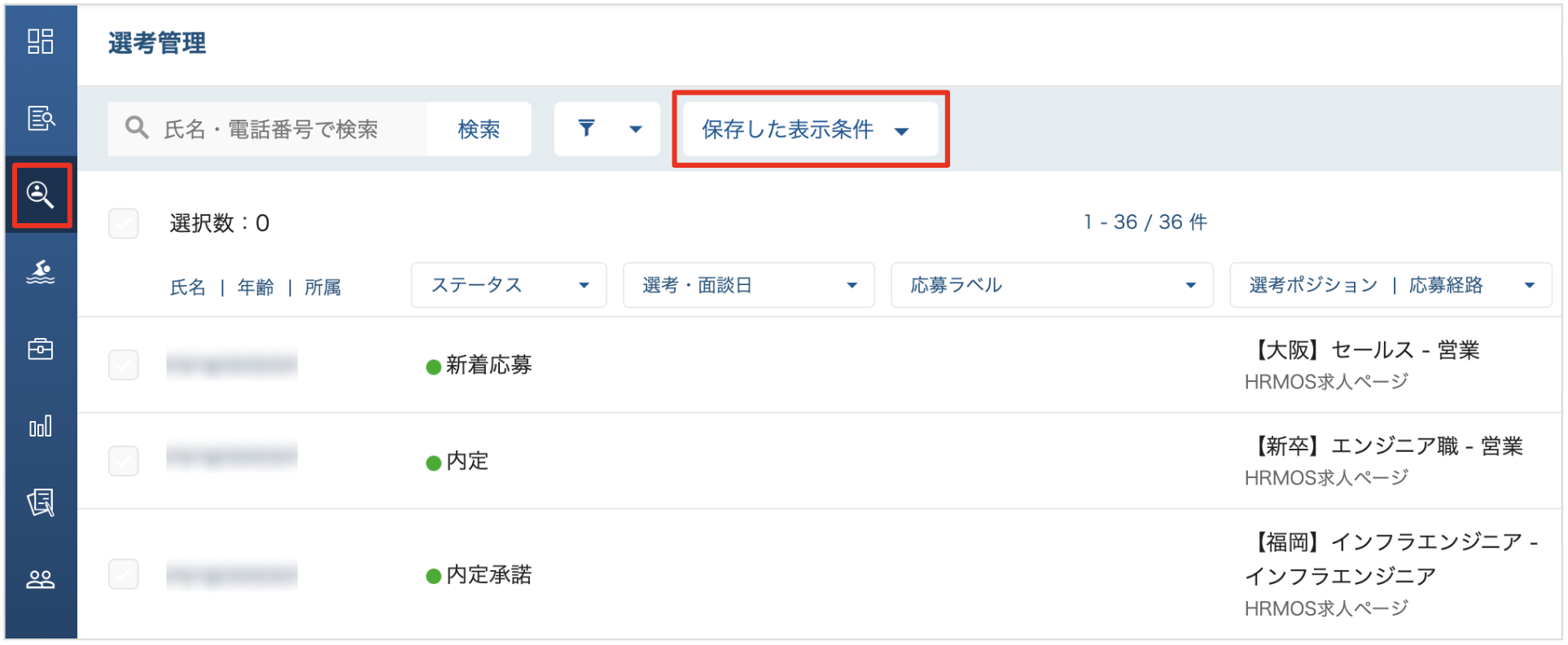Open the 選考・面談日 dropdown
This screenshot has width=1568, height=645.
point(749,285)
